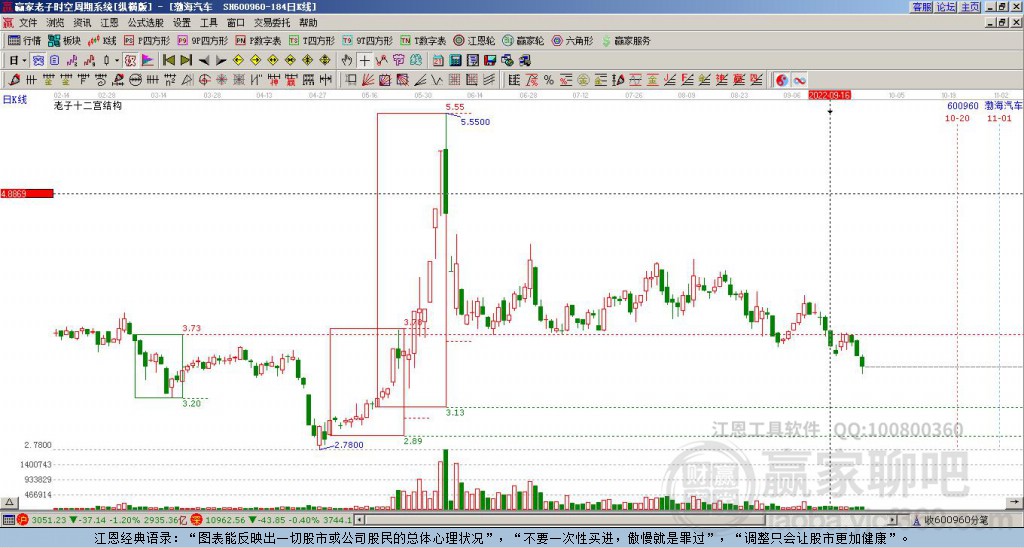Click the 10962.56 index value in status bar
This screenshot has width=1024, height=548.
coord(223,520)
